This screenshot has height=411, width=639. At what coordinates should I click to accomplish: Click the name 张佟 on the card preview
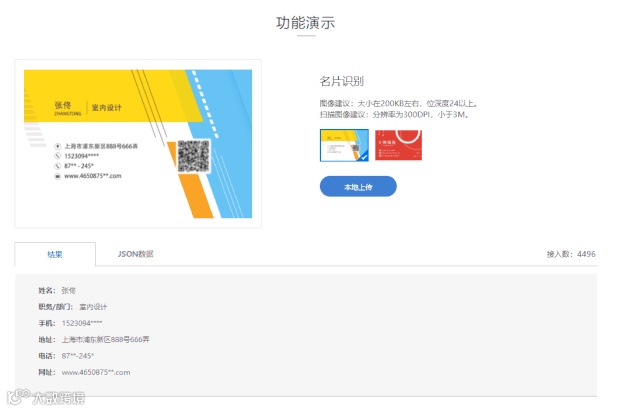click(x=63, y=105)
